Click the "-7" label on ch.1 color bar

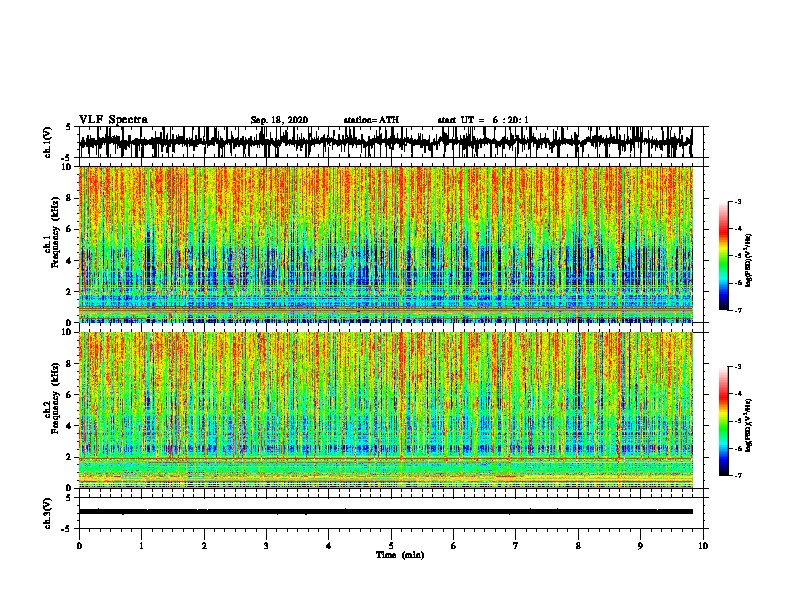point(738,310)
